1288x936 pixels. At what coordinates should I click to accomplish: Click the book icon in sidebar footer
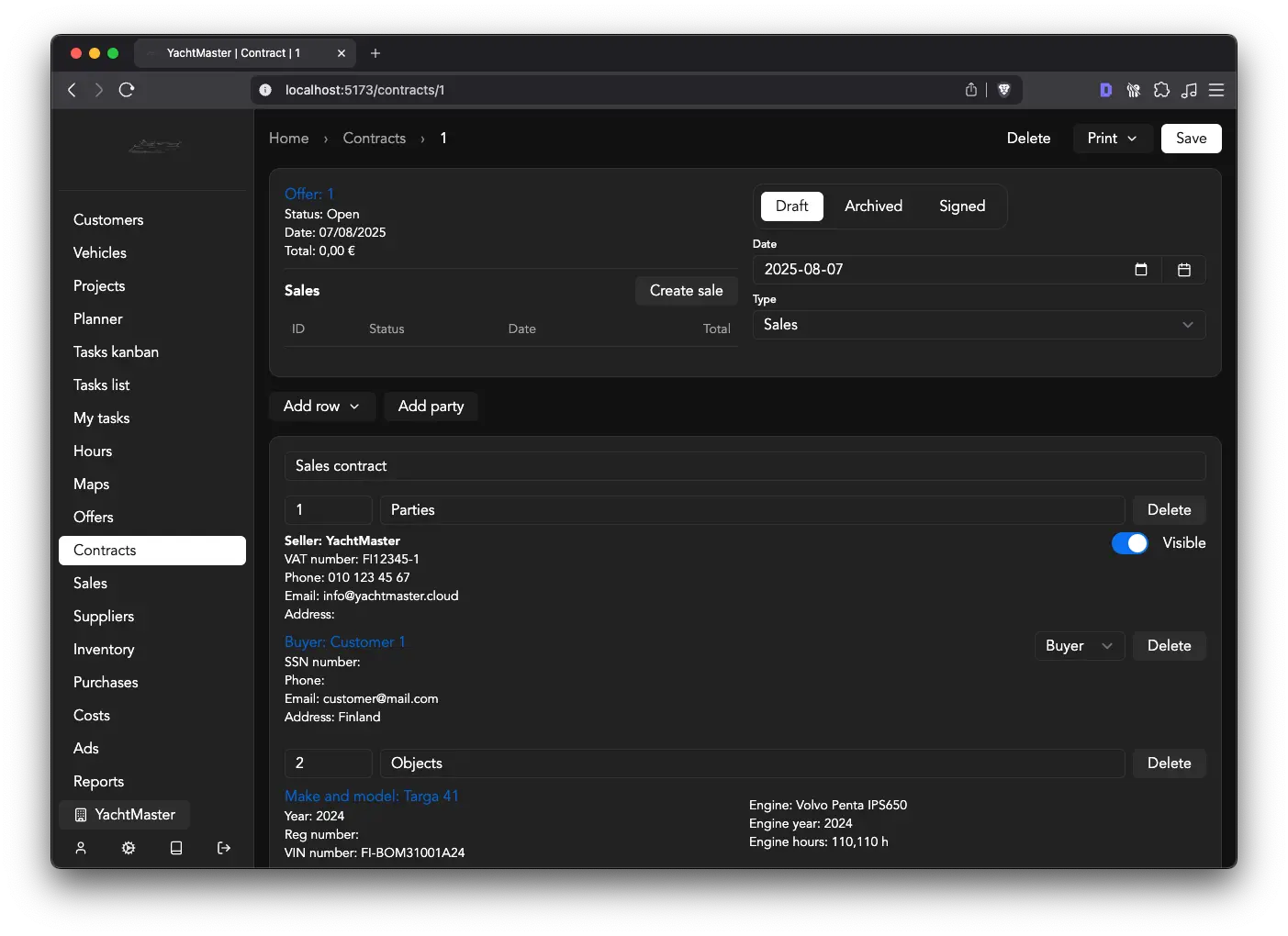(x=176, y=848)
